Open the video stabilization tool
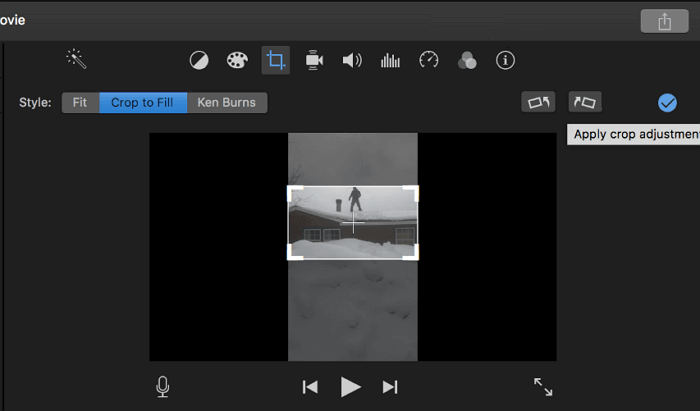This screenshot has width=700, height=411. [x=314, y=61]
